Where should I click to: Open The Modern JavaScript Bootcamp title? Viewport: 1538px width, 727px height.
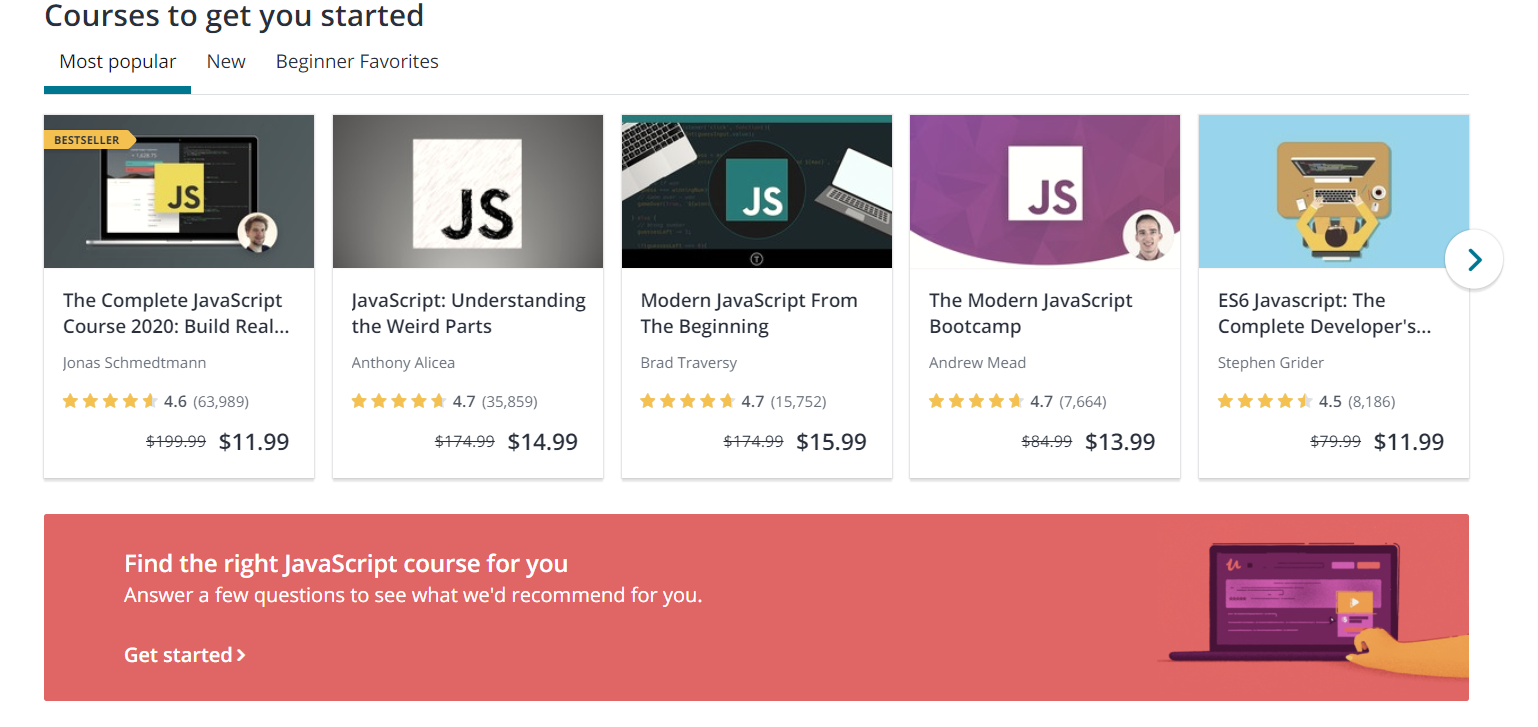coord(1031,313)
